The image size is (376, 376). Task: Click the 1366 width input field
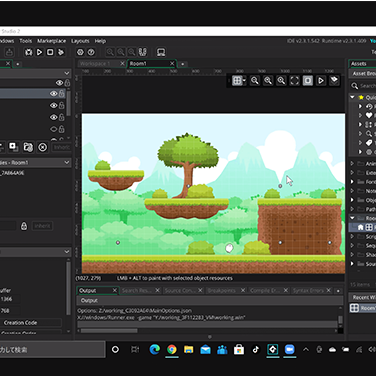pos(9,299)
